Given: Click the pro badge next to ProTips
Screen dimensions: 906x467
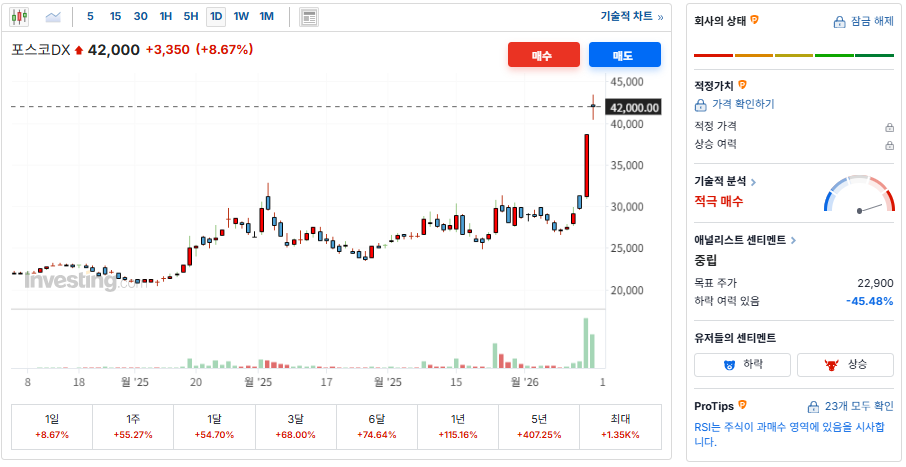Looking at the screenshot, I should [741, 405].
